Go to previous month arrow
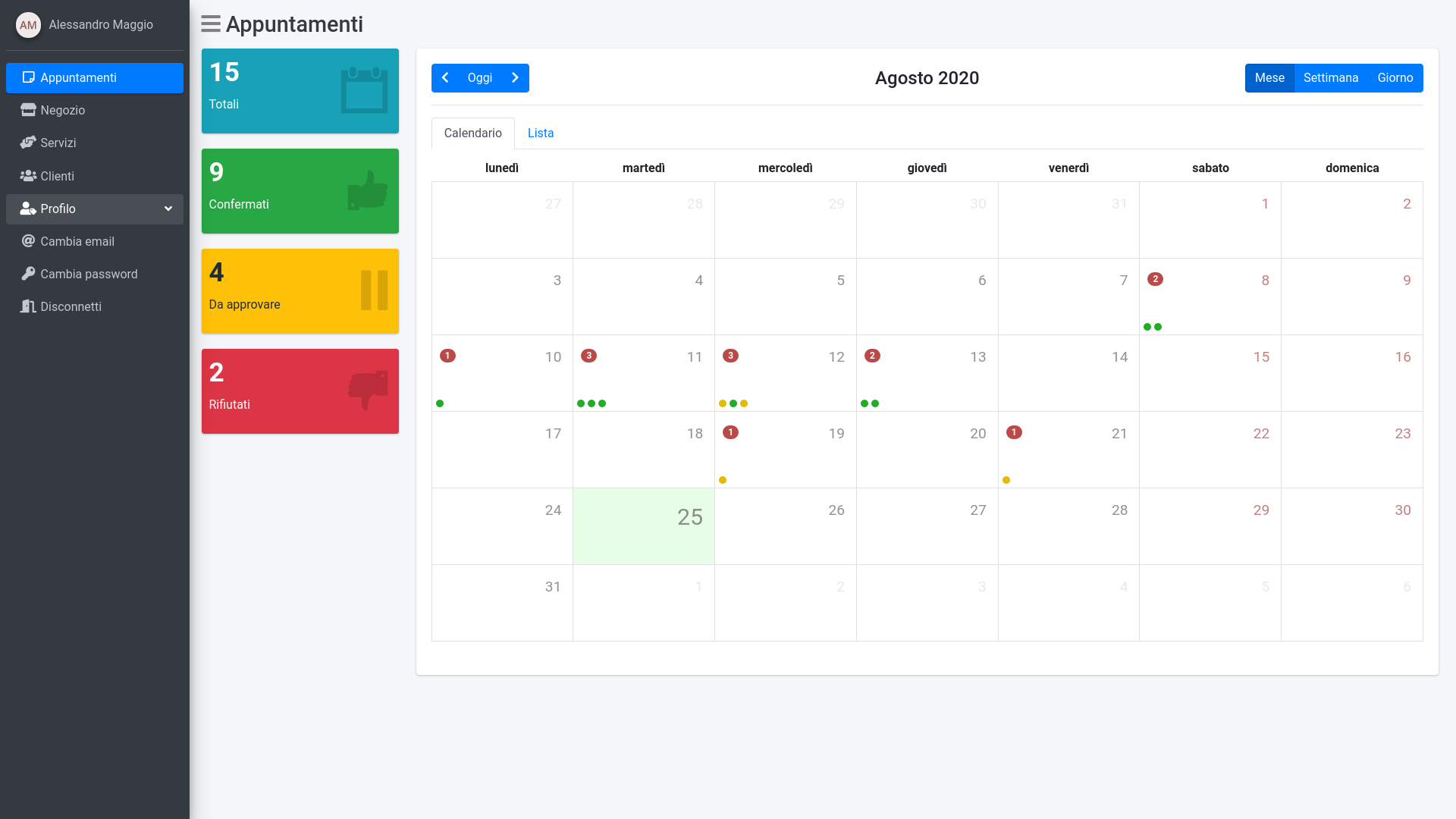The width and height of the screenshot is (1456, 819). point(445,78)
